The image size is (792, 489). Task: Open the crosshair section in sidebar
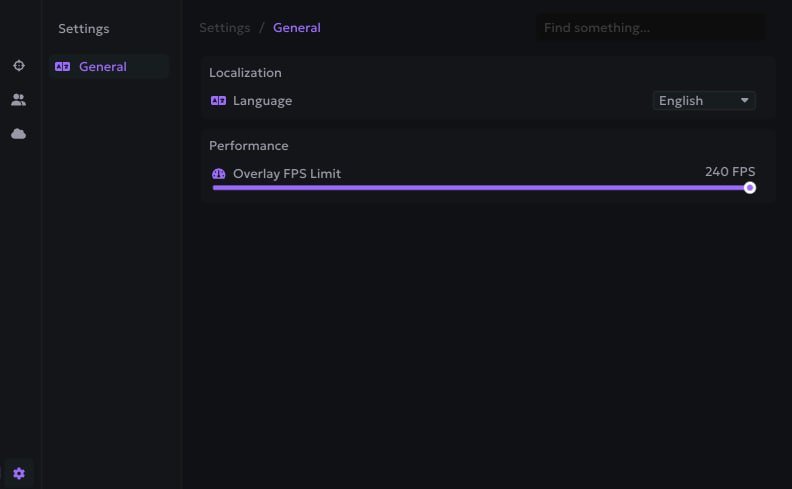(x=19, y=66)
